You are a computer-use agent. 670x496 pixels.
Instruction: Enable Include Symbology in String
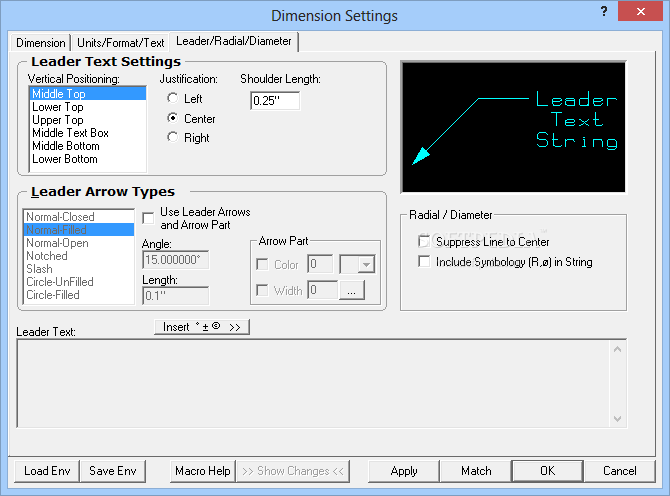(424, 261)
